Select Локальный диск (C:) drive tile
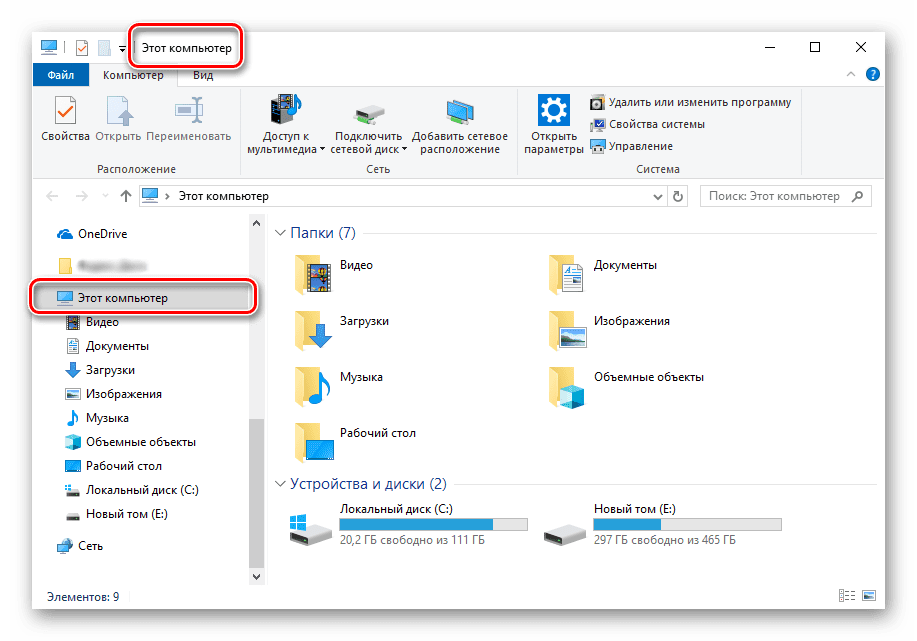 tap(408, 525)
